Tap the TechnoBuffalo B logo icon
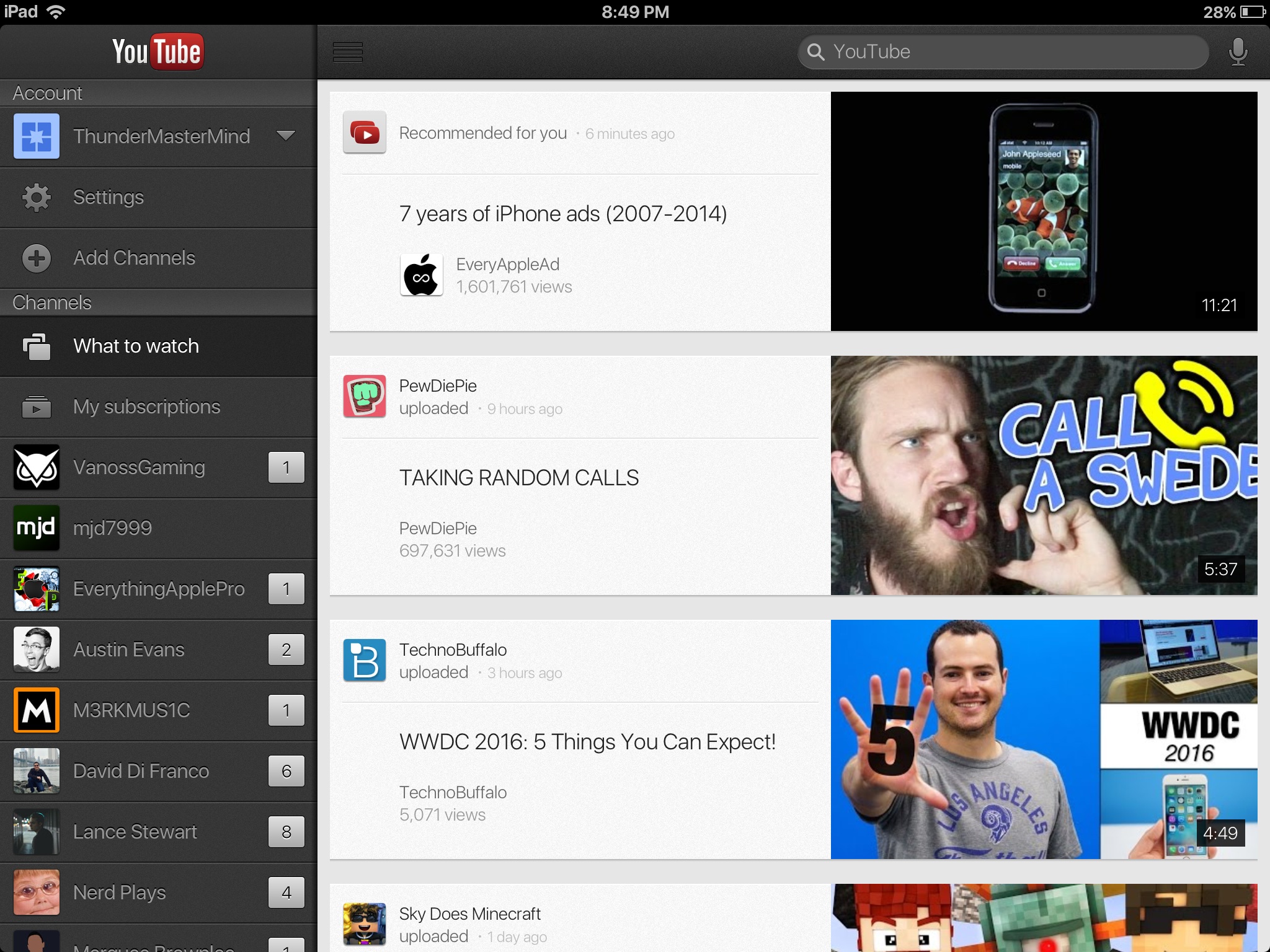The image size is (1270, 952). 365,660
